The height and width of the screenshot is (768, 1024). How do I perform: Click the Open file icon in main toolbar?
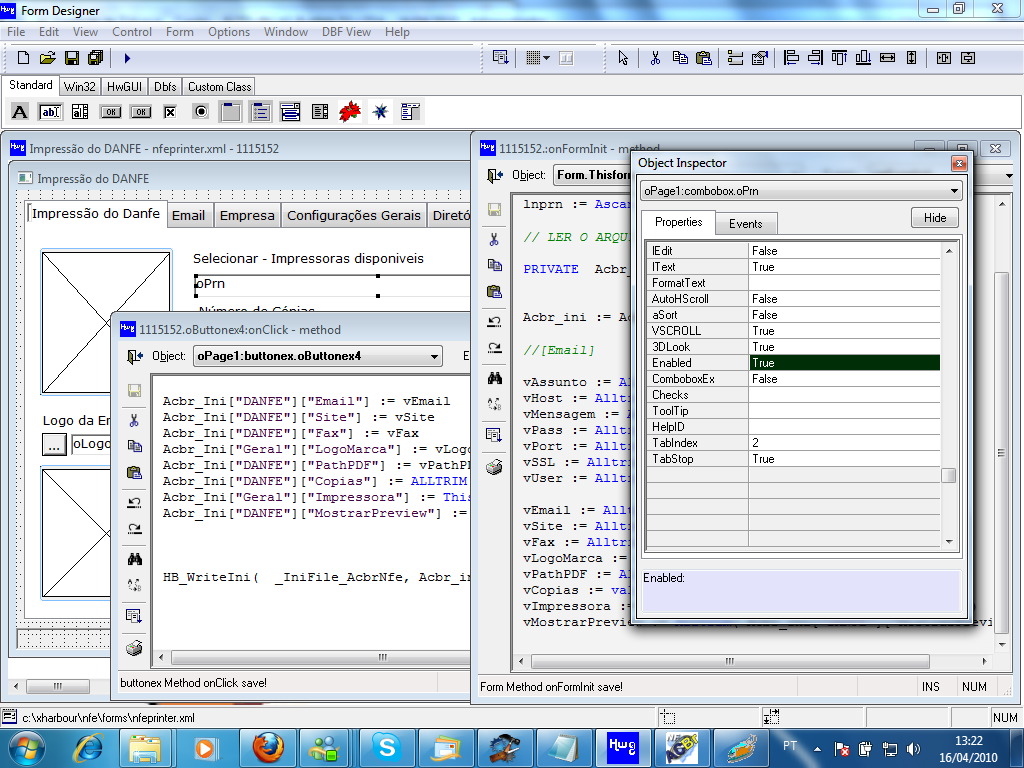click(x=47, y=58)
